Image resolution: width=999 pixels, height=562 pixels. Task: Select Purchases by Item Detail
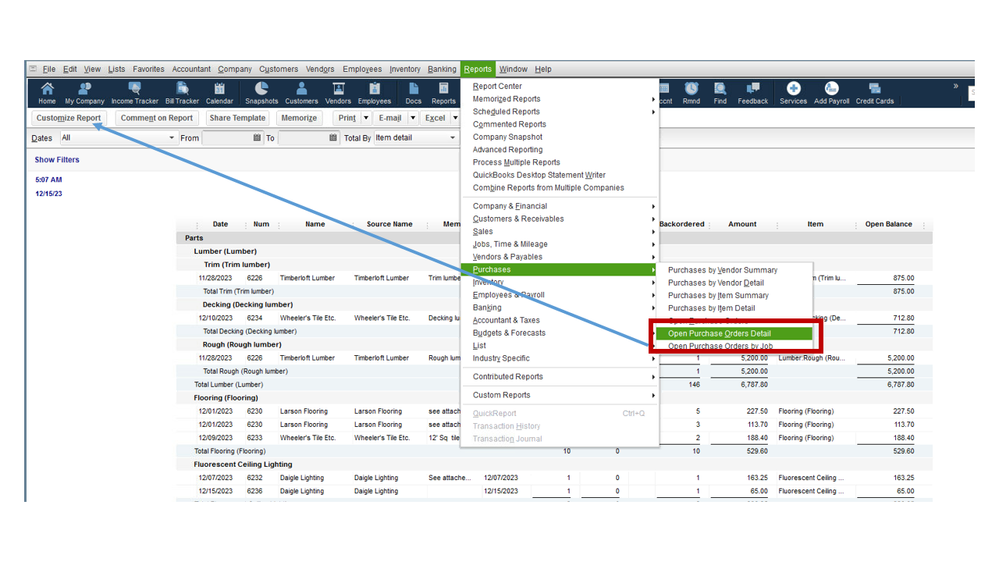click(736, 308)
